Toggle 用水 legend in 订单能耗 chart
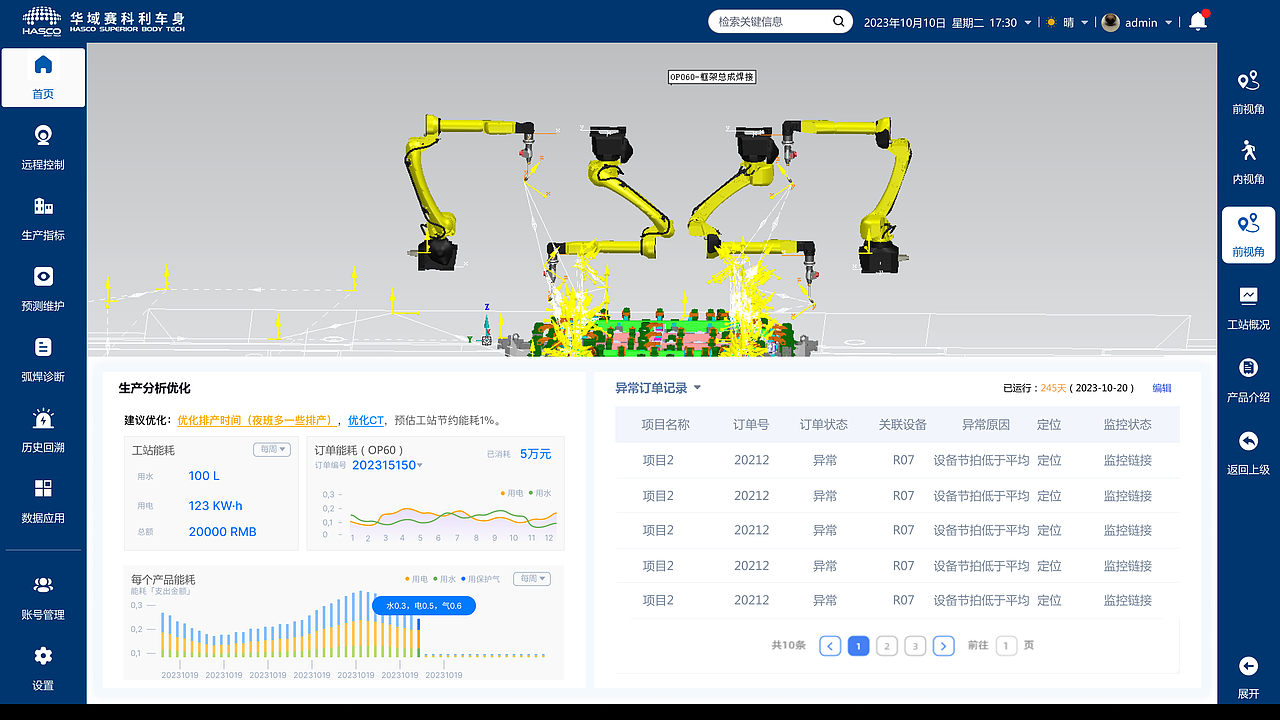 [540, 493]
